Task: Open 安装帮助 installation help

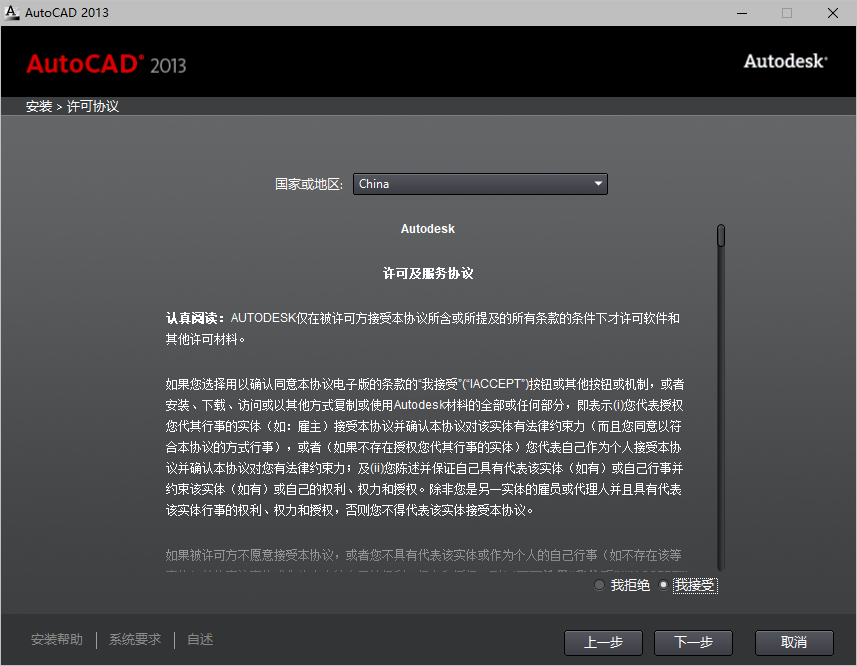Action: (x=56, y=639)
